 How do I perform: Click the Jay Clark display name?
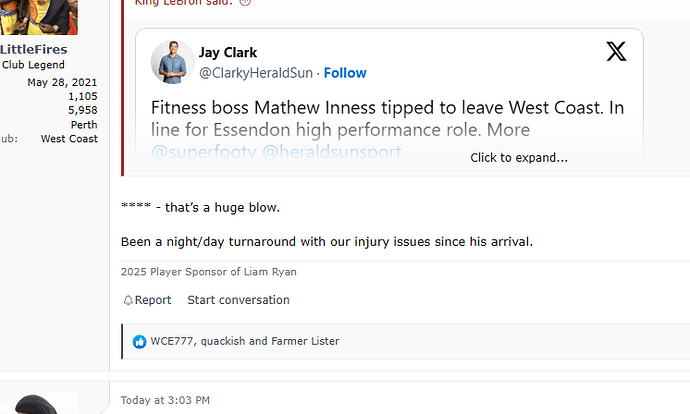228,52
